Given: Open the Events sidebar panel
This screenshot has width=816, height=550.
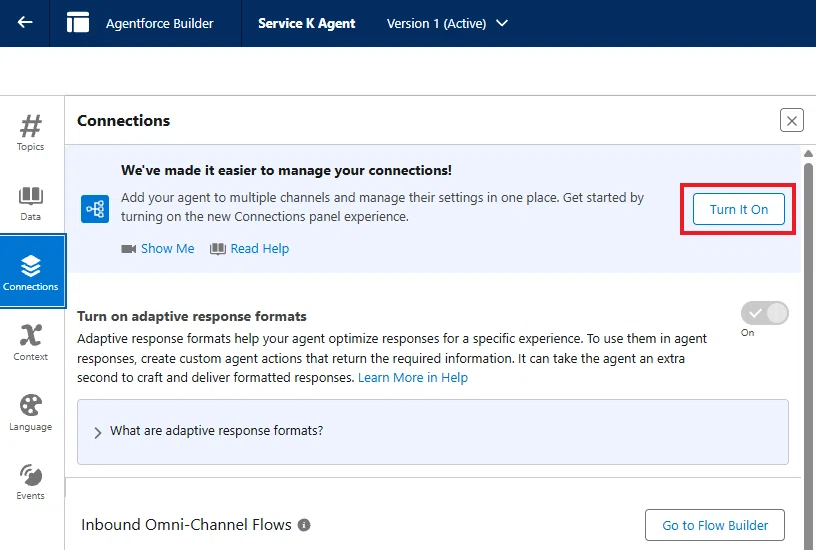Looking at the screenshot, I should (31, 482).
